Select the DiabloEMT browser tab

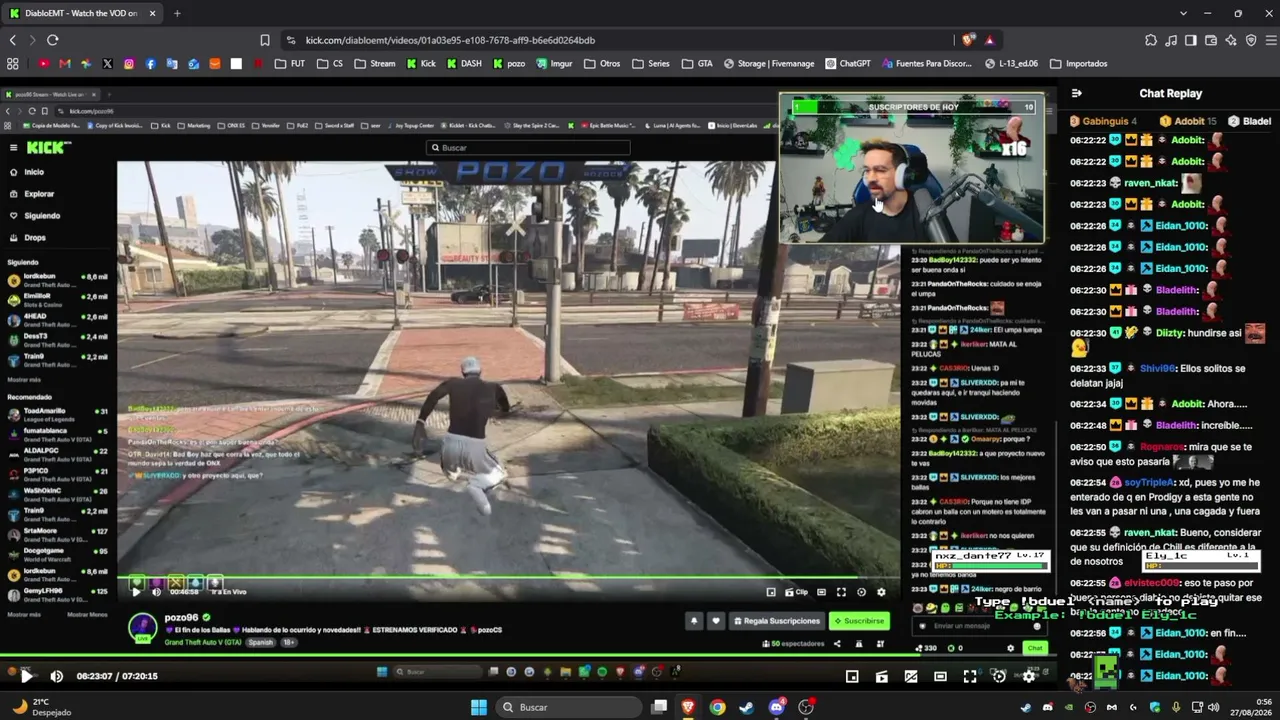[x=83, y=13]
